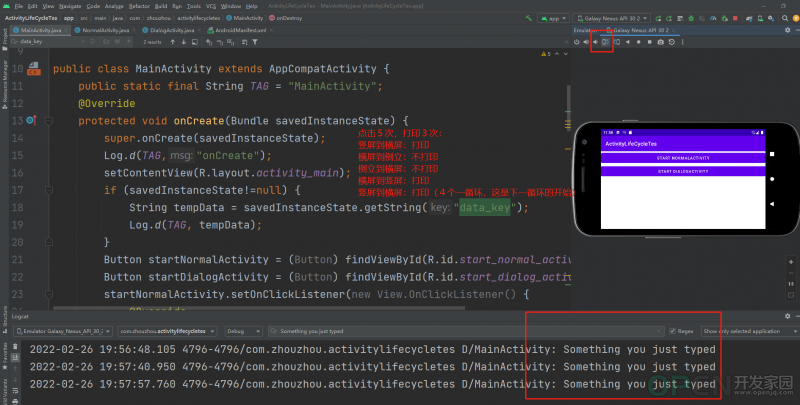Open emulator extended controls three-dot menu
The image size is (800, 405).
[683, 42]
